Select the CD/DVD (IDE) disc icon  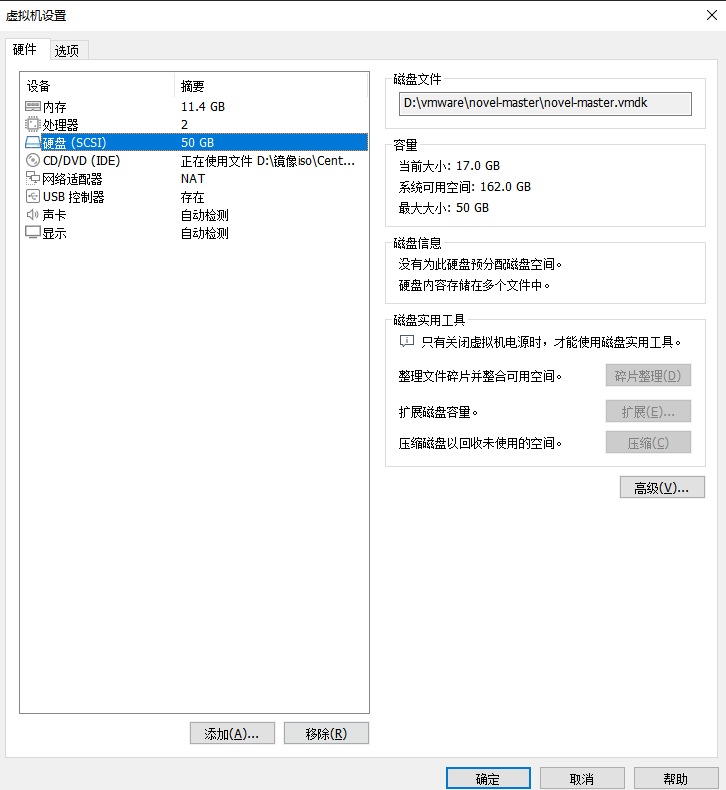(33, 161)
